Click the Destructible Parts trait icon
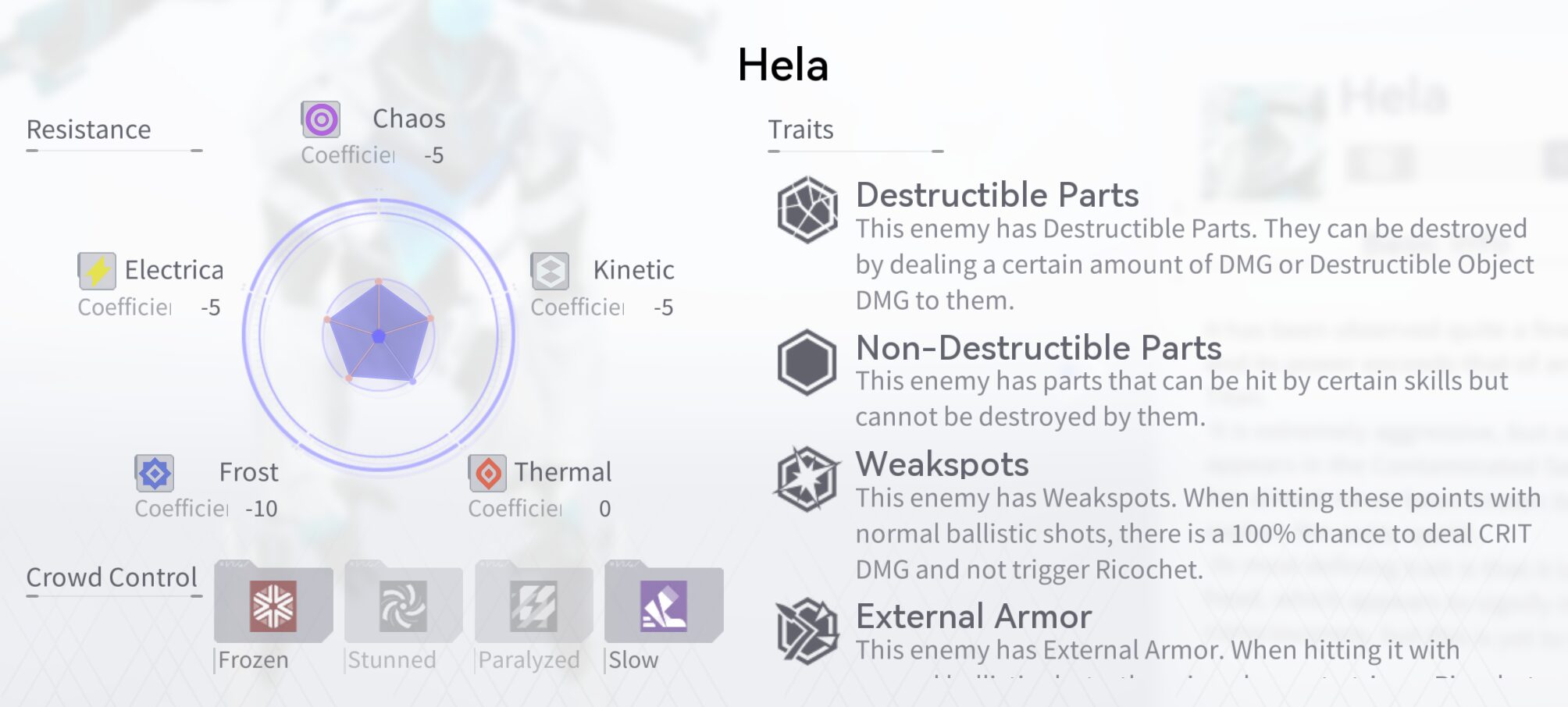 click(x=807, y=209)
